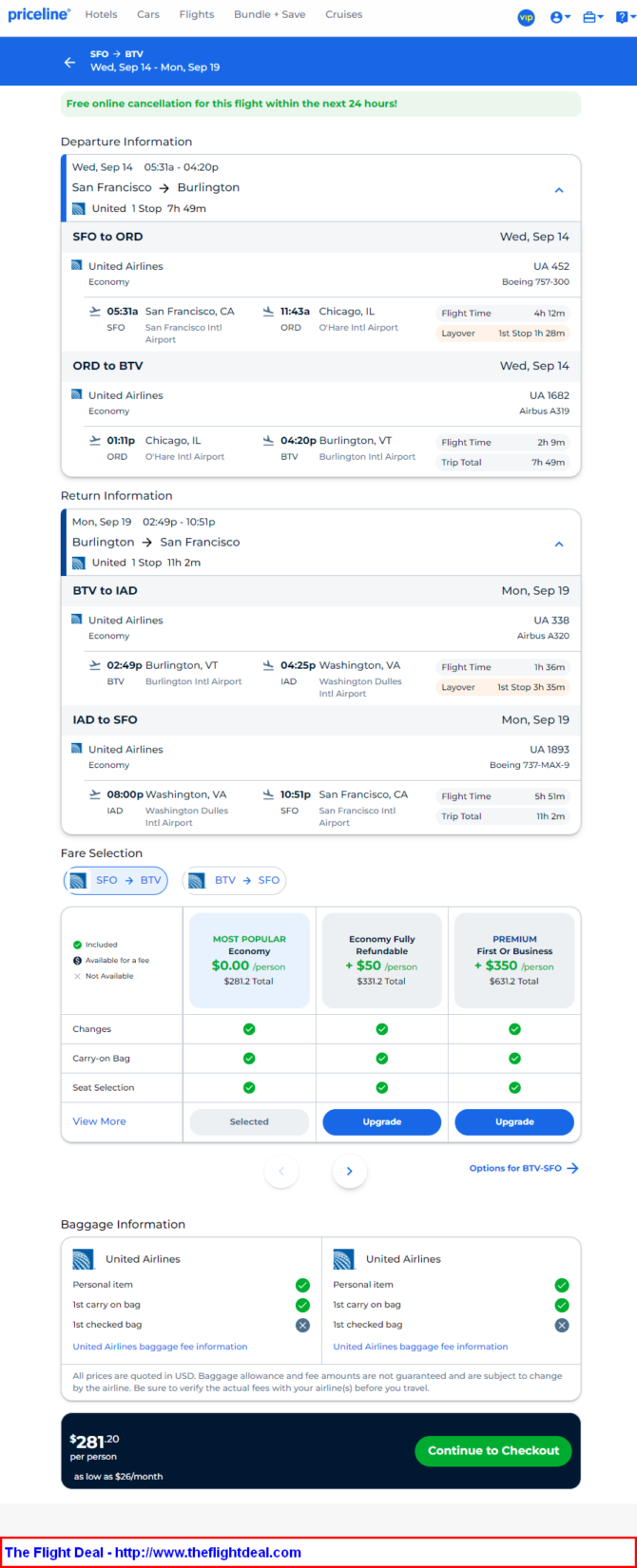
Task: Click United logo in SFO to ORD segment
Action: click(x=77, y=266)
